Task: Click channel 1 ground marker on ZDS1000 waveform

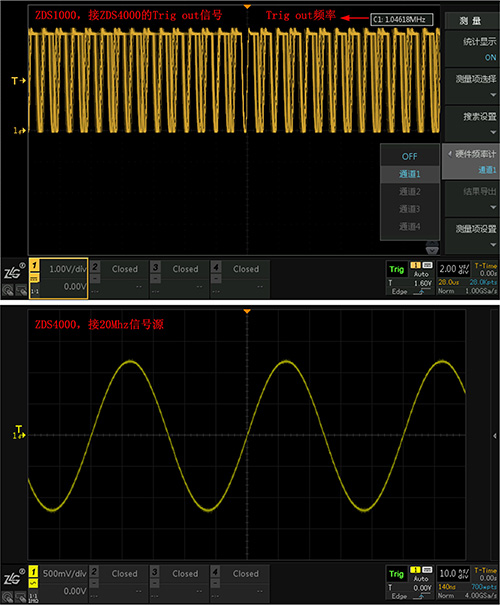Action: click(19, 131)
